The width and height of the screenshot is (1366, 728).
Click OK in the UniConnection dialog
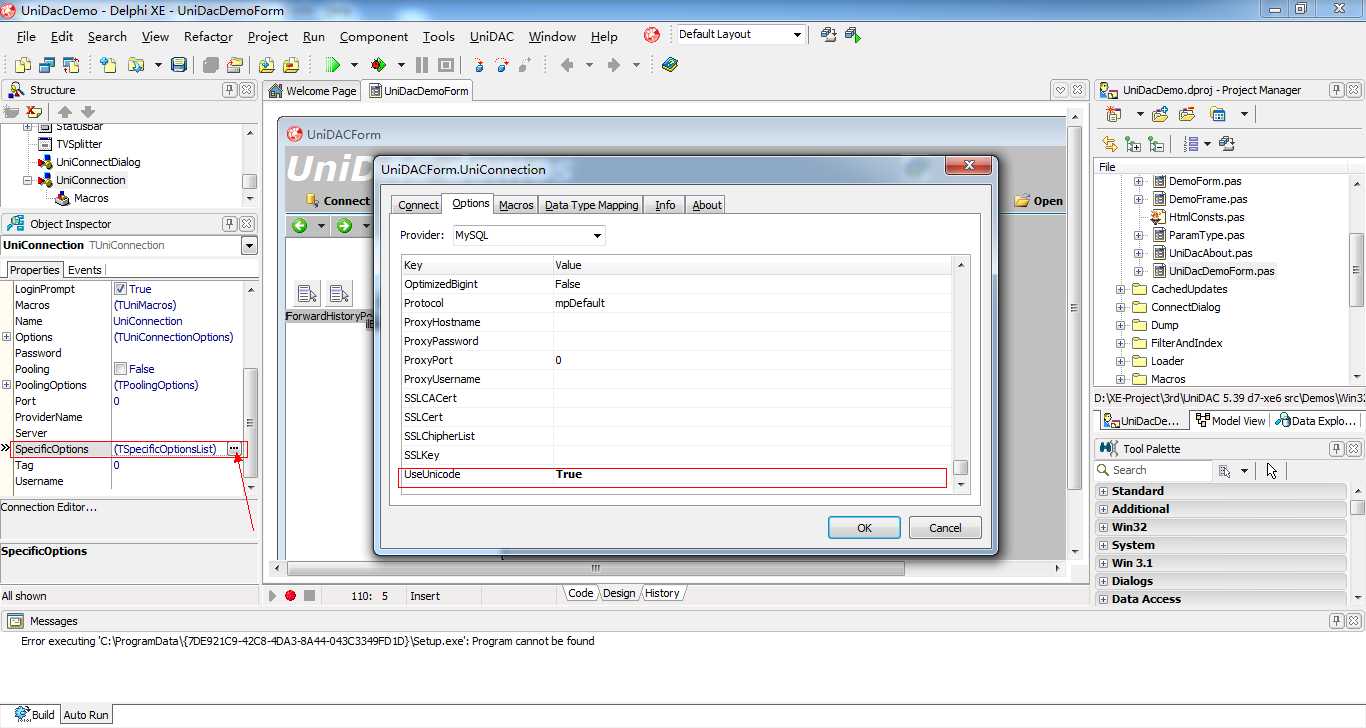tap(864, 528)
